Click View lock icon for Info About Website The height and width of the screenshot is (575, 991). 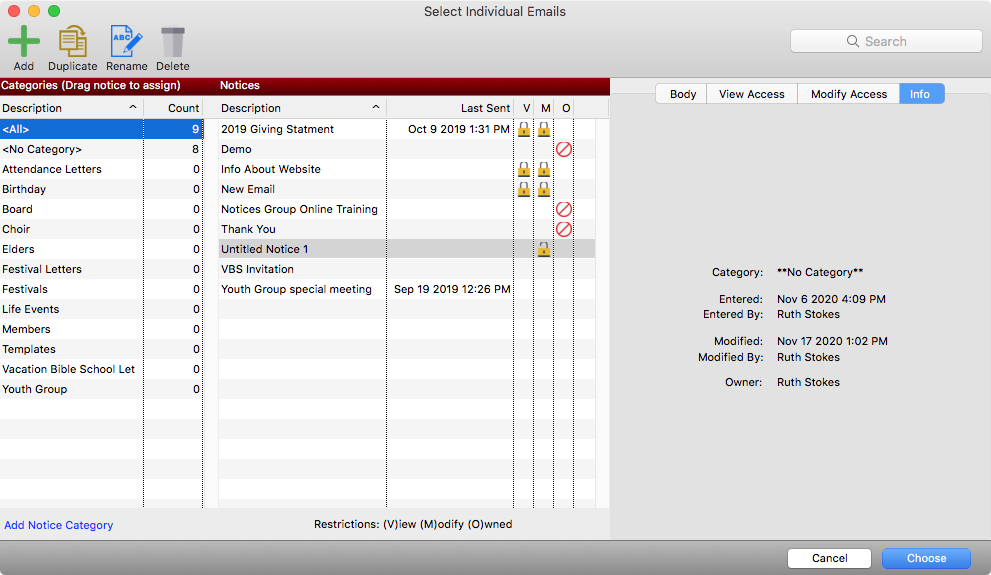pos(523,169)
